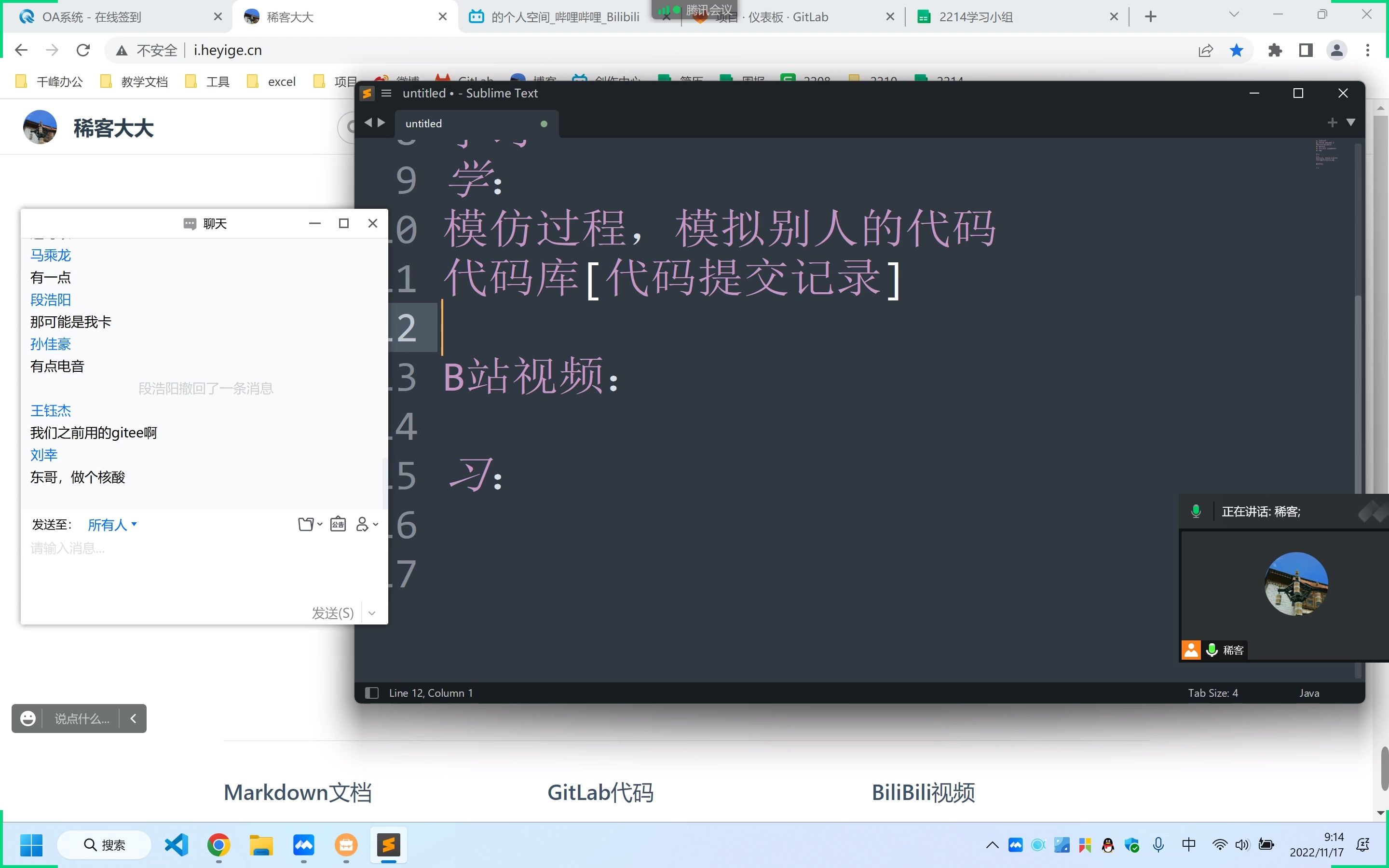Switch to the '稀客大大' tab in browser
1389x868 pixels.
click(x=340, y=15)
